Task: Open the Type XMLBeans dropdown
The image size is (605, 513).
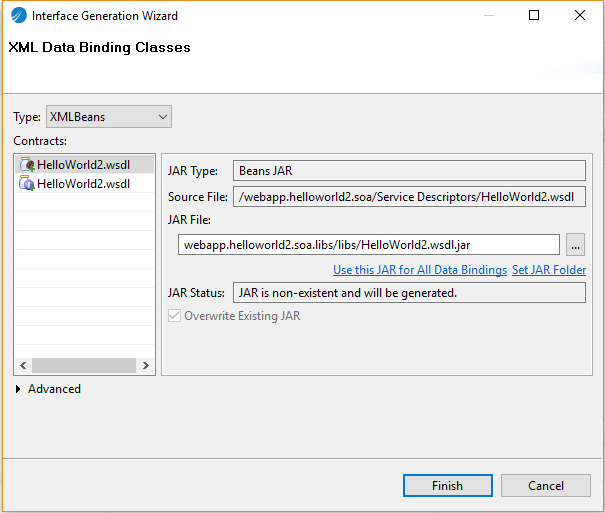Action: coord(109,117)
